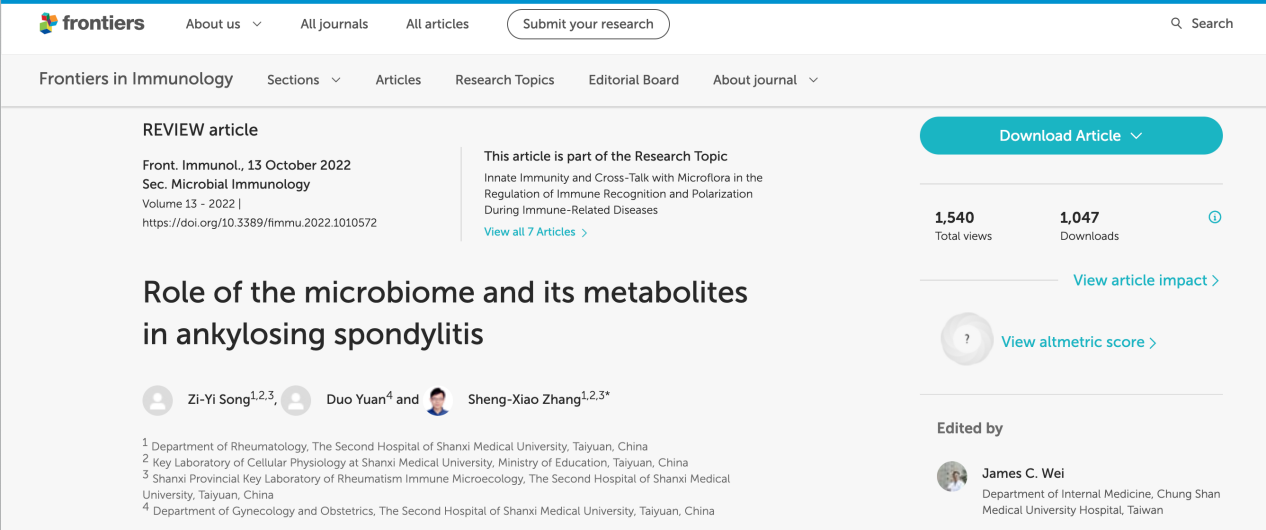1266x530 pixels.
Task: Click Sheng-Xiao Zhang's profile photo
Action: (438, 400)
